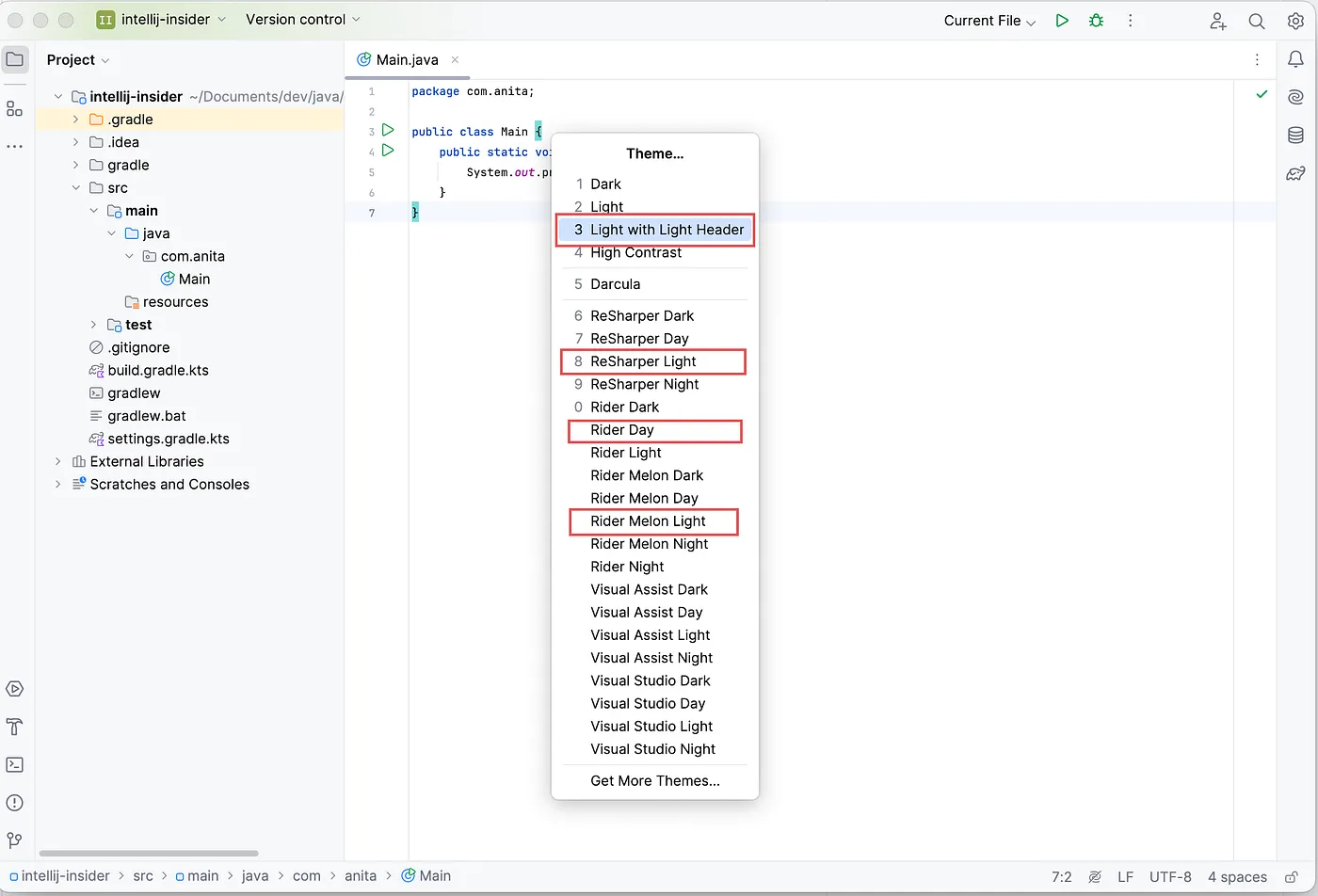Open the Build hammer tool window
1318x896 pixels.
point(14,727)
